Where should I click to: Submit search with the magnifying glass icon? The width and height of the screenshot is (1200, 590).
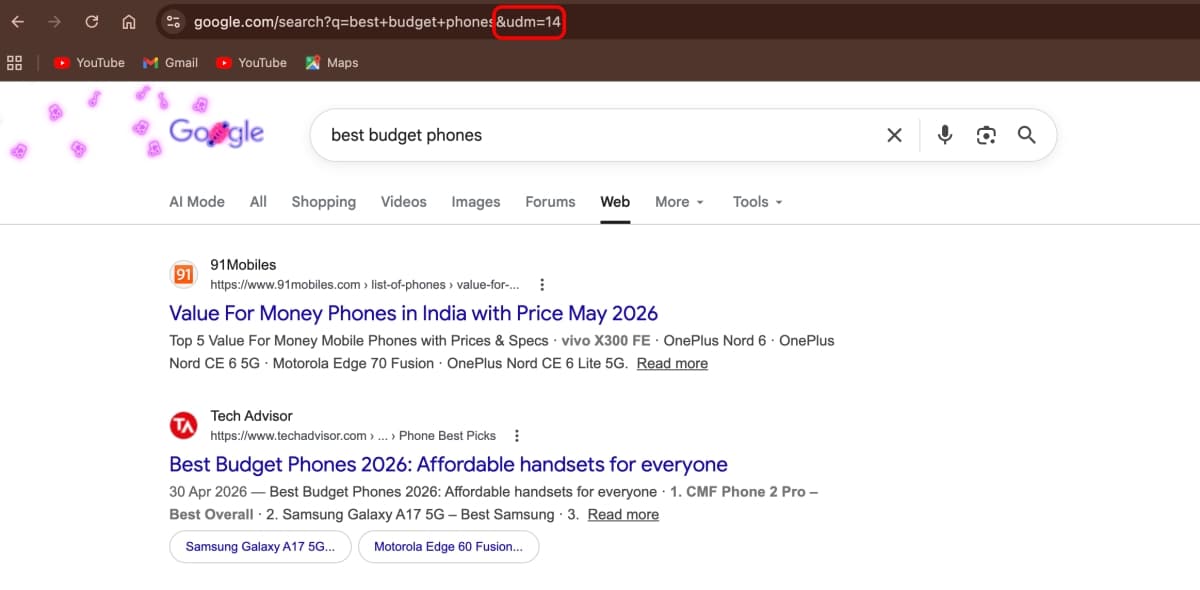(1027, 135)
